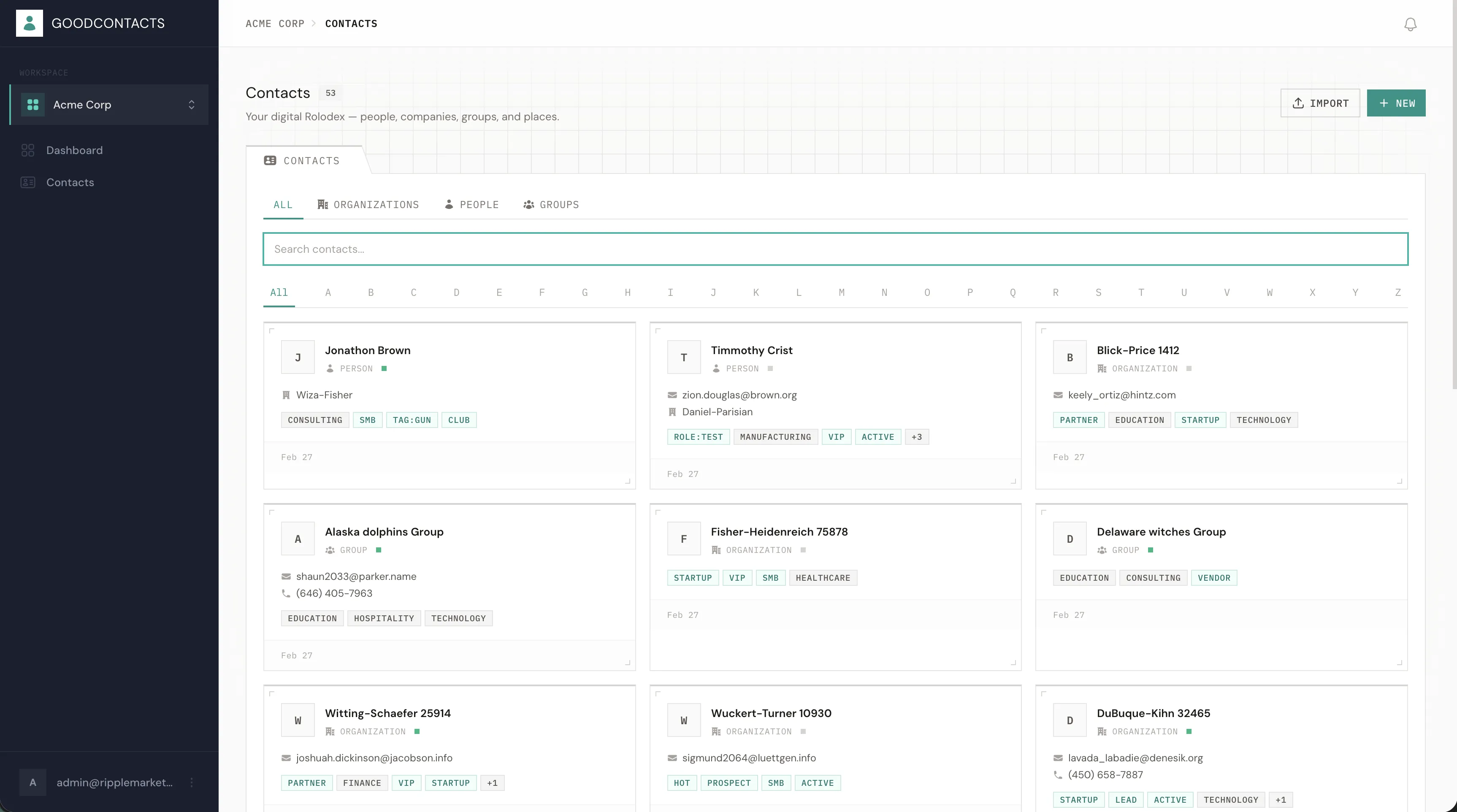Click the New contact button

pos(1397,103)
